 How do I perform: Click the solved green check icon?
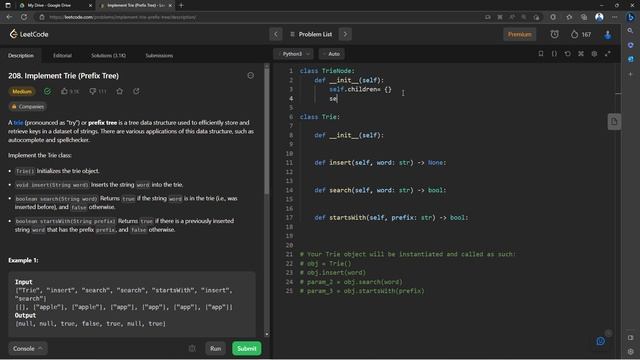click(47, 91)
